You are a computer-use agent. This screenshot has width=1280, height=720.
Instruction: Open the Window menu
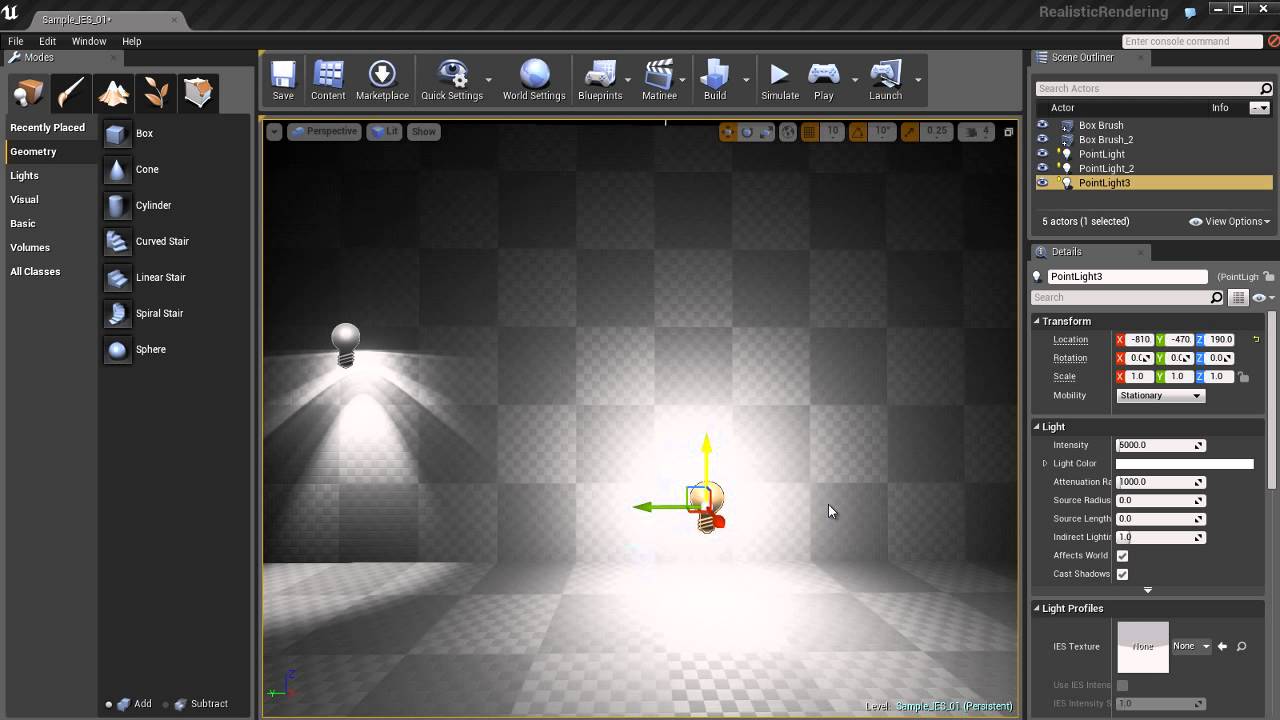coord(89,41)
